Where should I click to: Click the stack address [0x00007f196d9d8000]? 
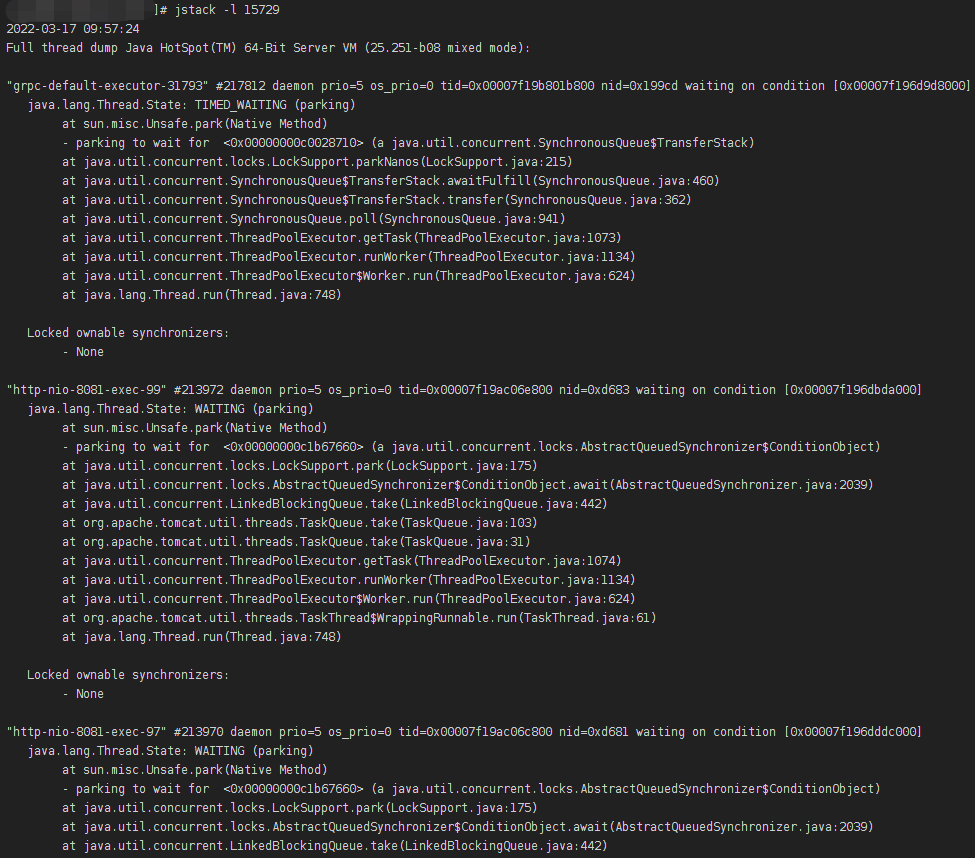pyautogui.click(x=901, y=86)
